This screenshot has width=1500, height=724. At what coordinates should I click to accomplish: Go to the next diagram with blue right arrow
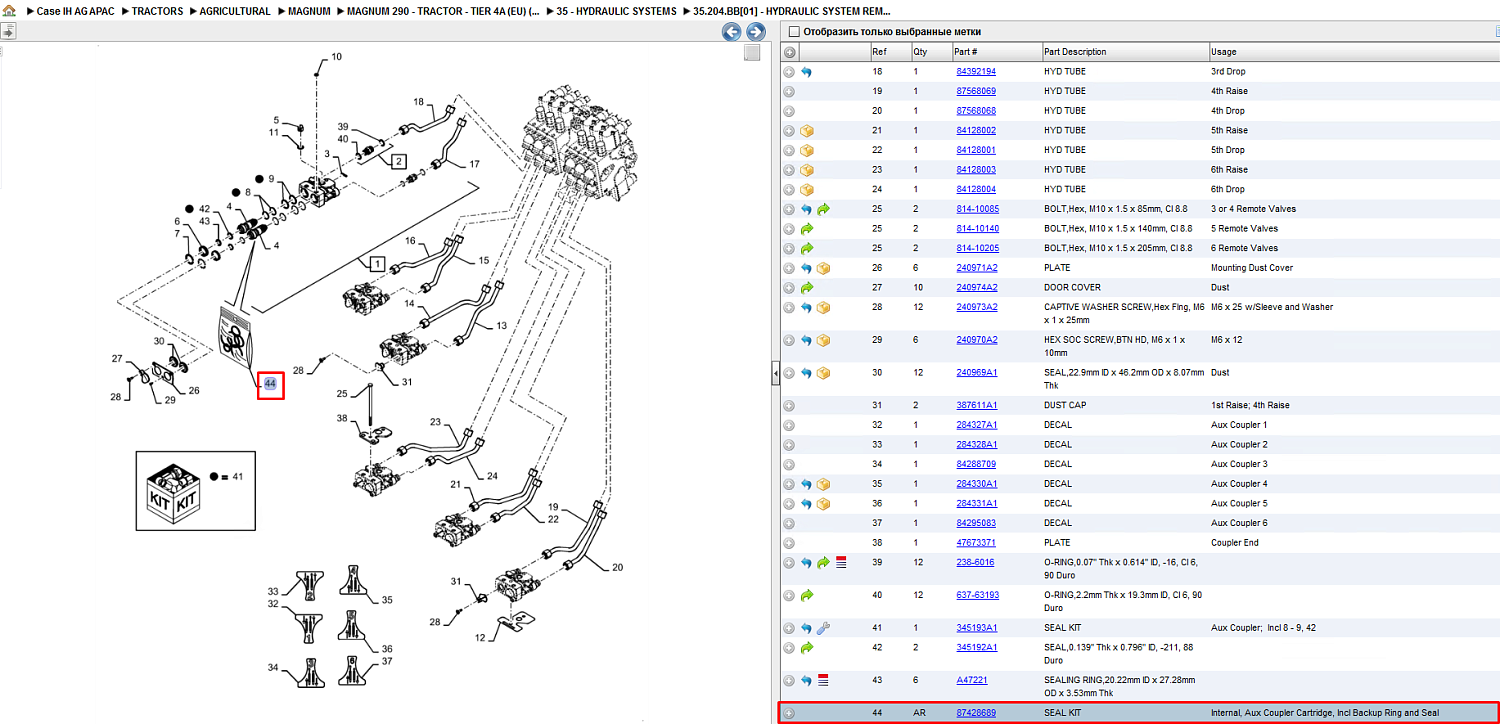(756, 32)
